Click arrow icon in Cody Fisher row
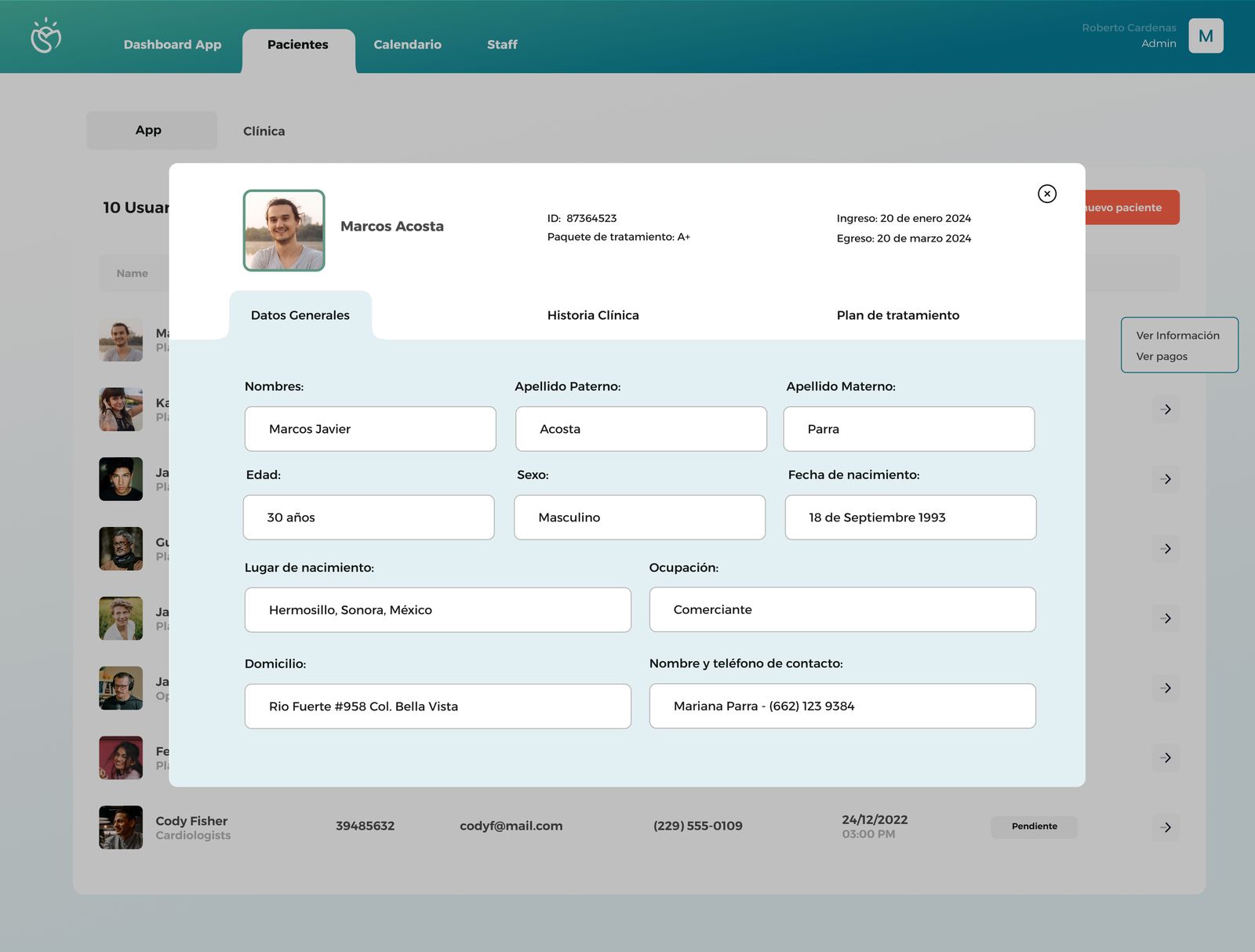Screen dimensions: 1255x952 click(x=1166, y=827)
